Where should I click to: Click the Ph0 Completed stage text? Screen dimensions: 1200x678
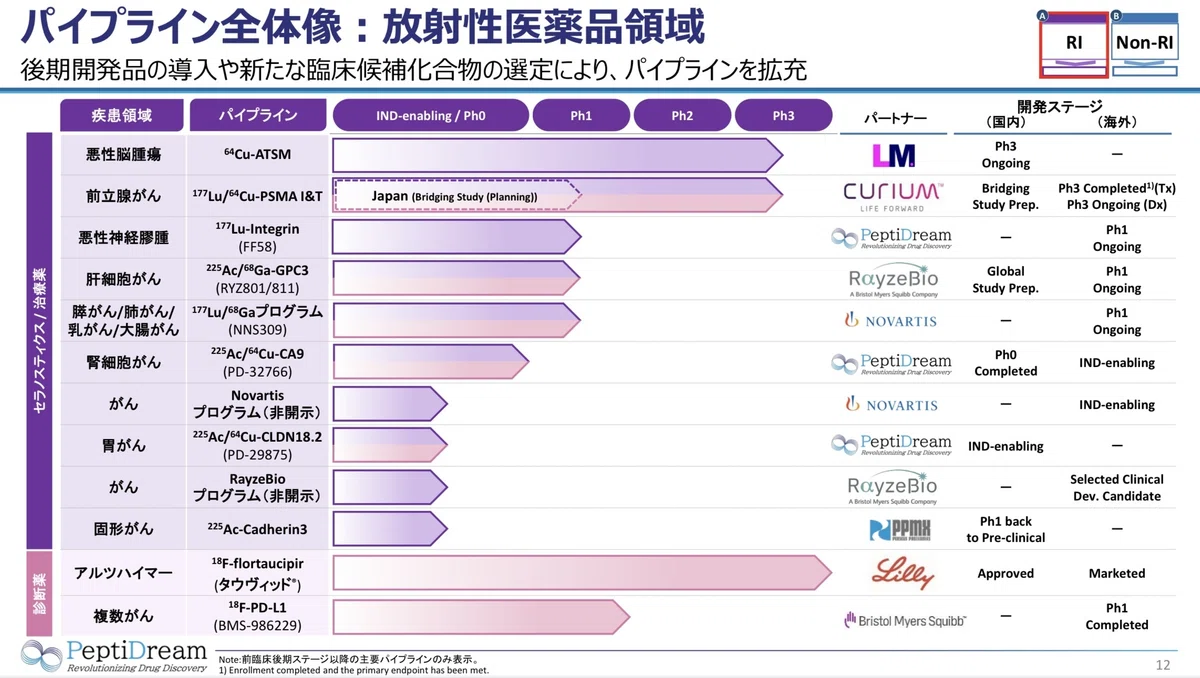[x=1005, y=363]
